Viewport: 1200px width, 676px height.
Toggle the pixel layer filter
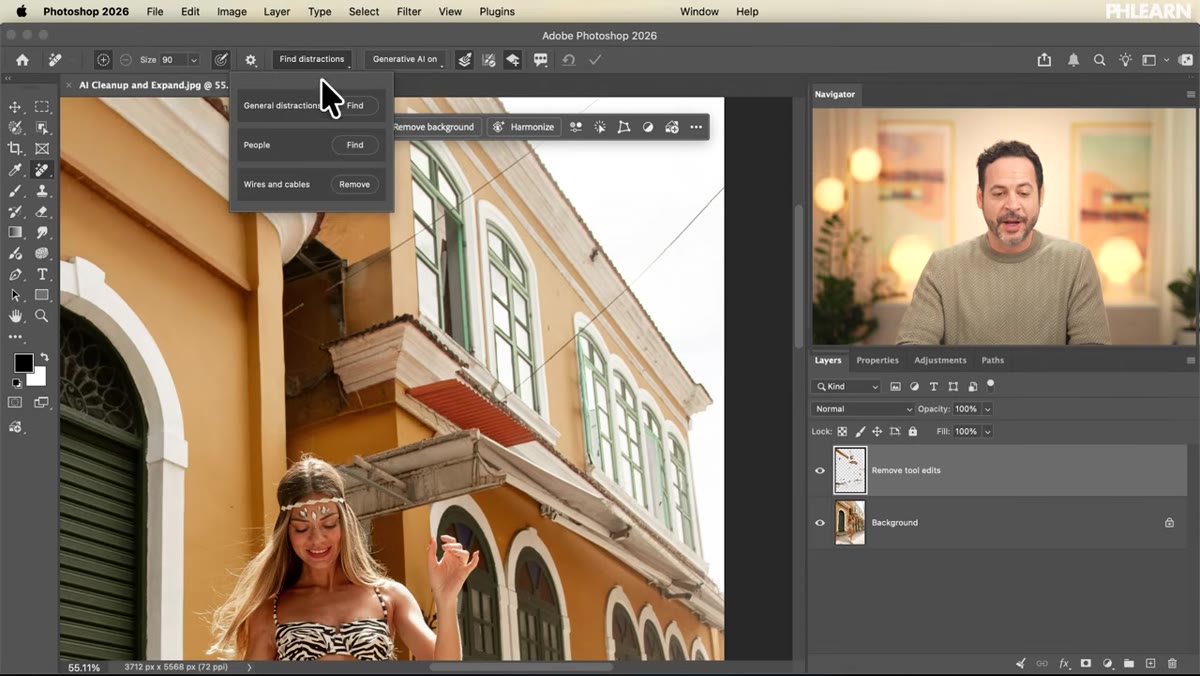895,386
